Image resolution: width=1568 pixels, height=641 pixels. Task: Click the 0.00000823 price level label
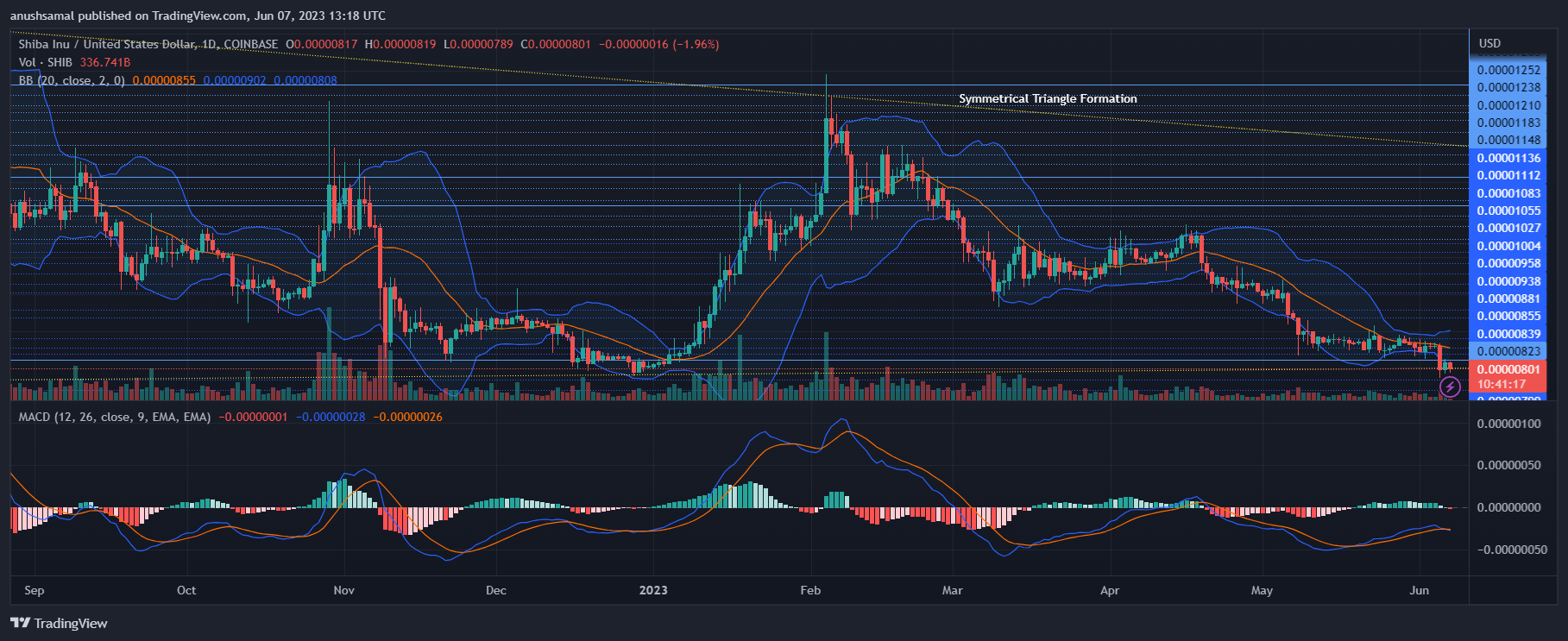pyautogui.click(x=1508, y=351)
